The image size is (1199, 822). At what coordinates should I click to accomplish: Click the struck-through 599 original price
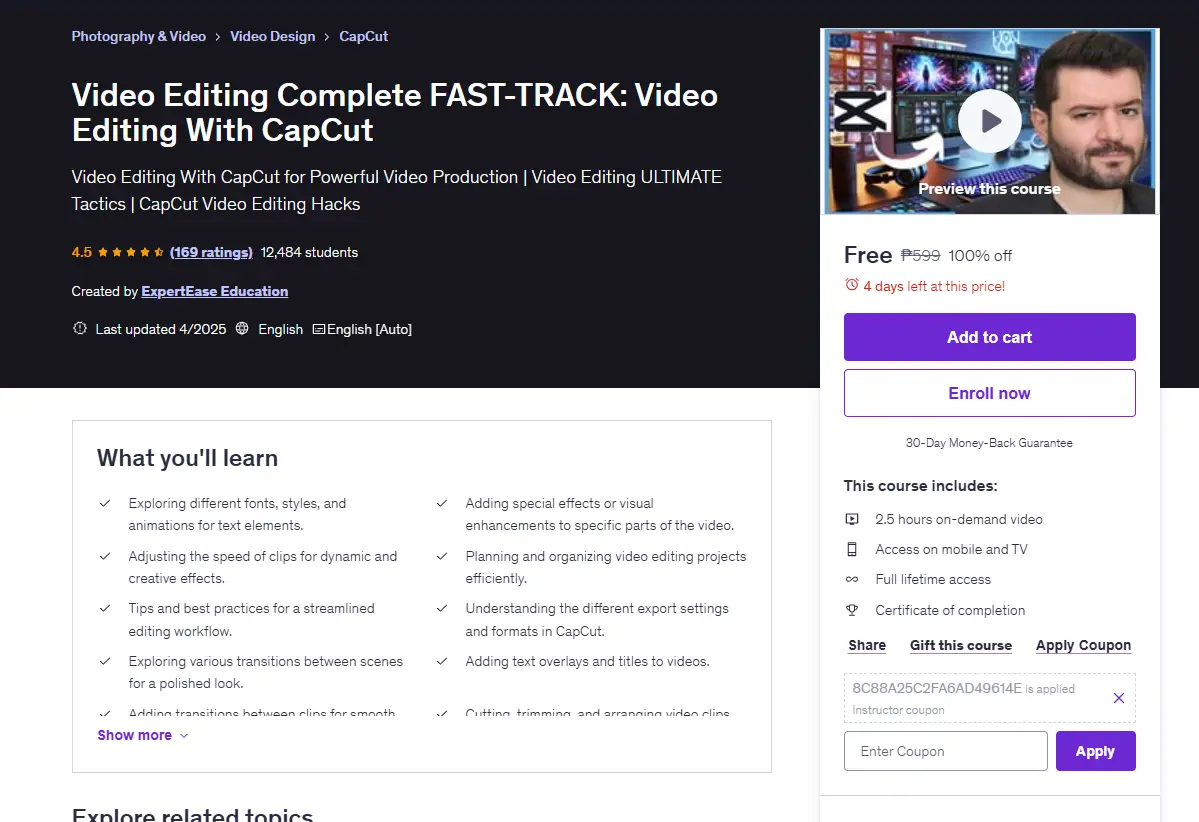(921, 255)
